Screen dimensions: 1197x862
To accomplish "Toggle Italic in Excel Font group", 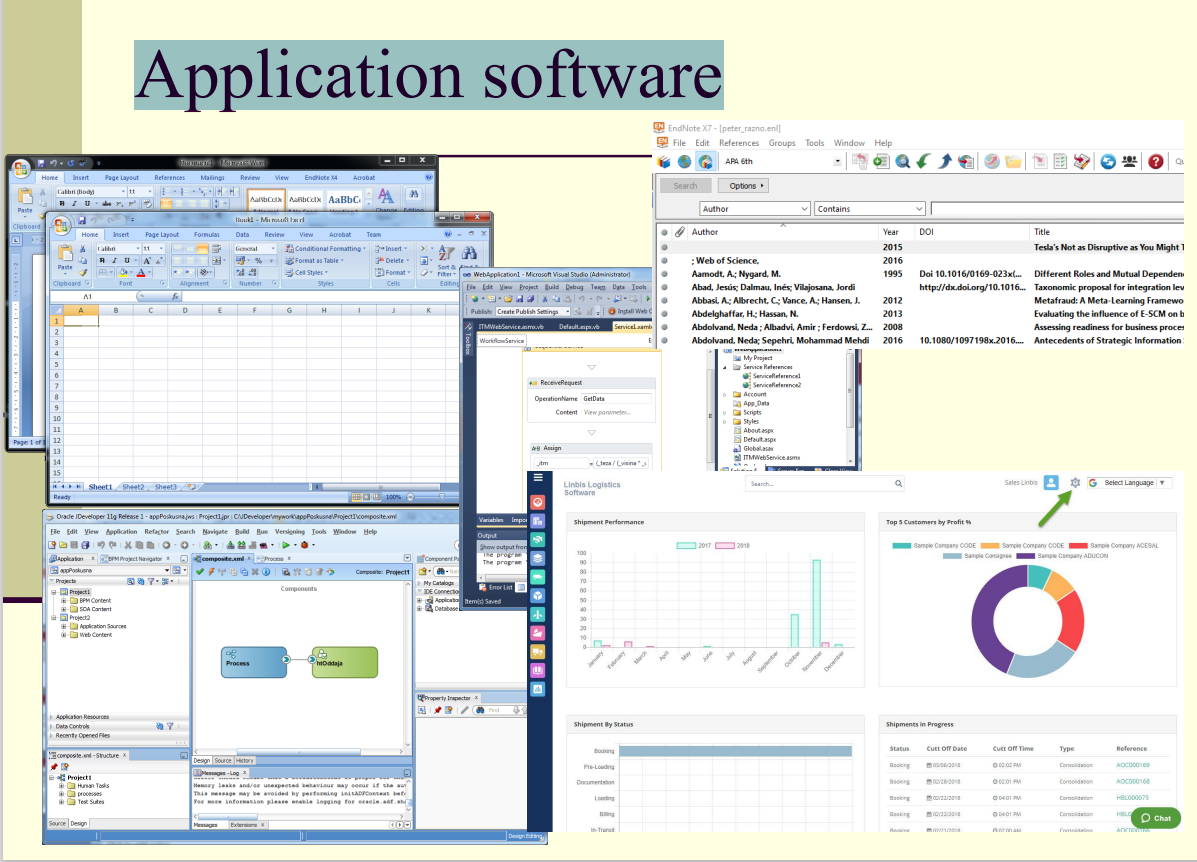I will point(115,260).
